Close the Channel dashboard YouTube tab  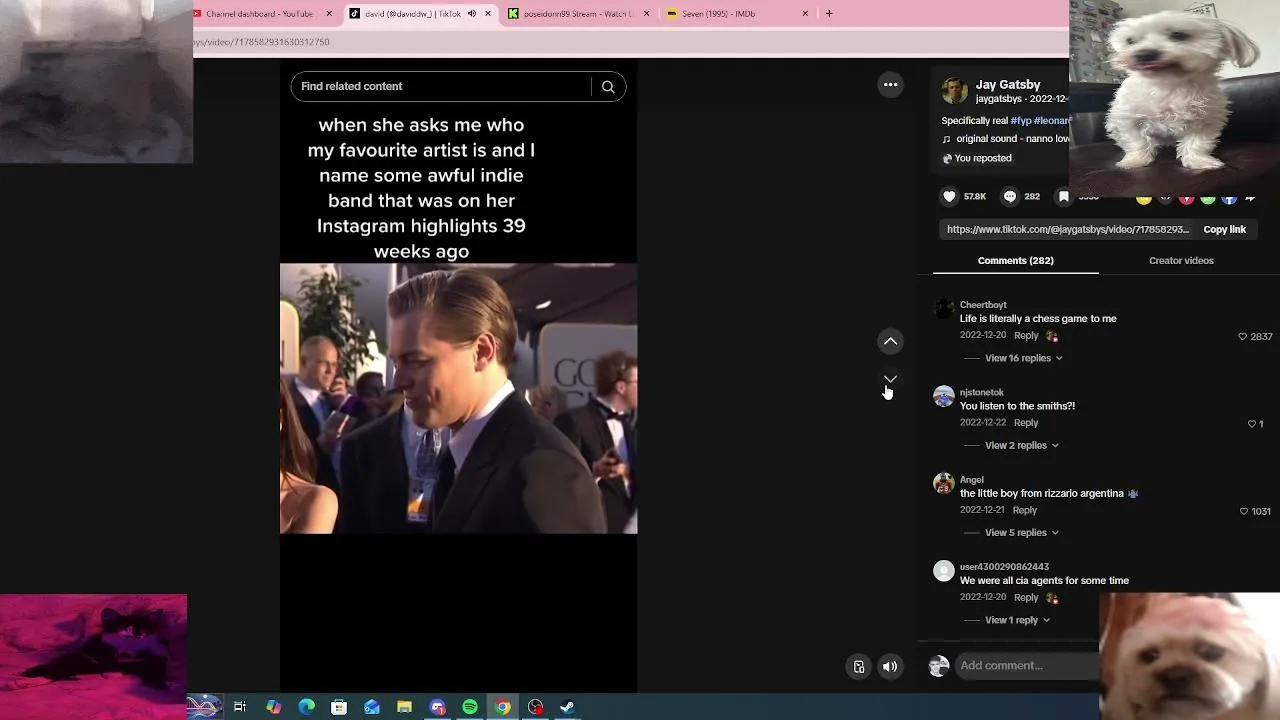point(329,14)
